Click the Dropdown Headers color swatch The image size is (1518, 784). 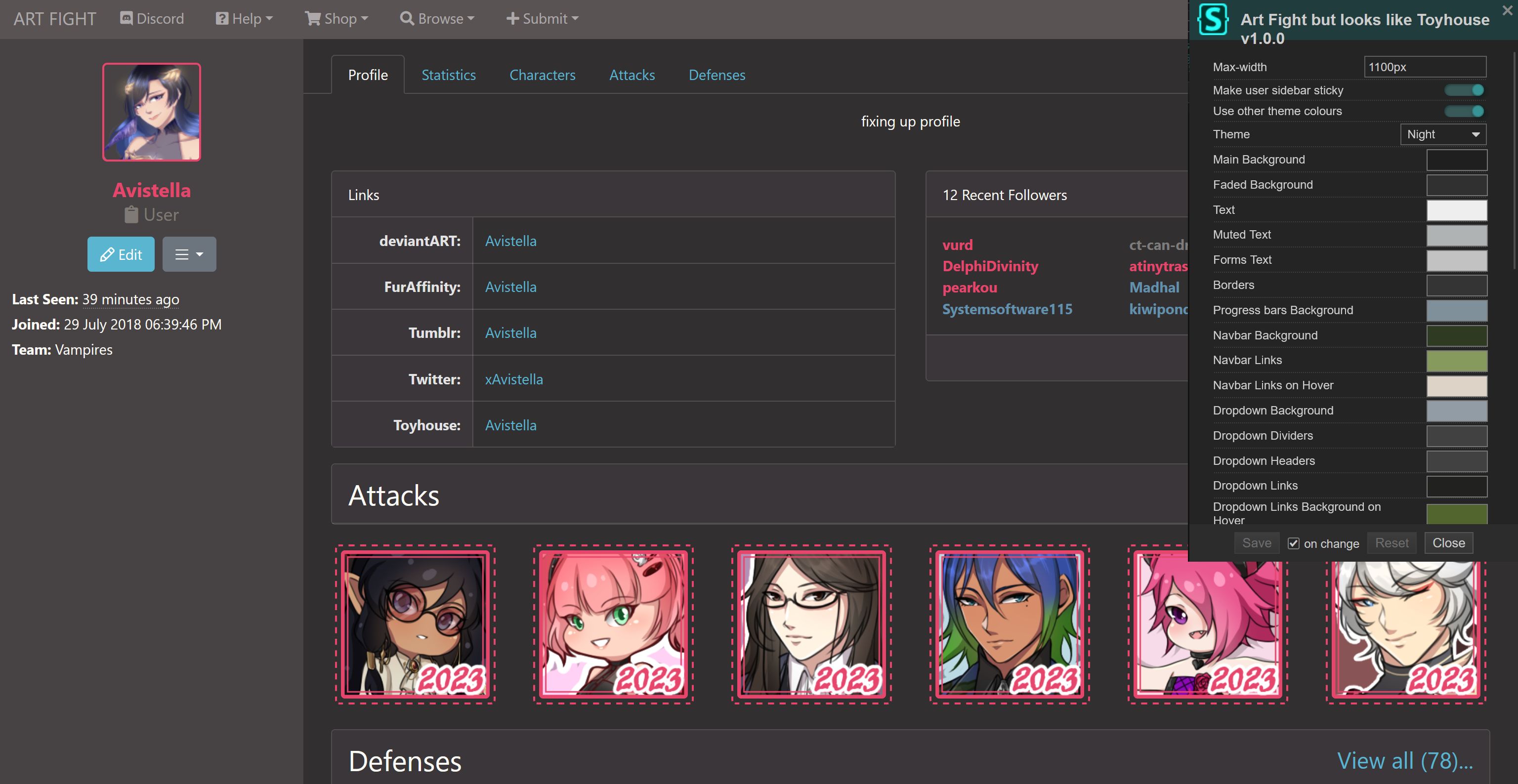click(x=1456, y=462)
